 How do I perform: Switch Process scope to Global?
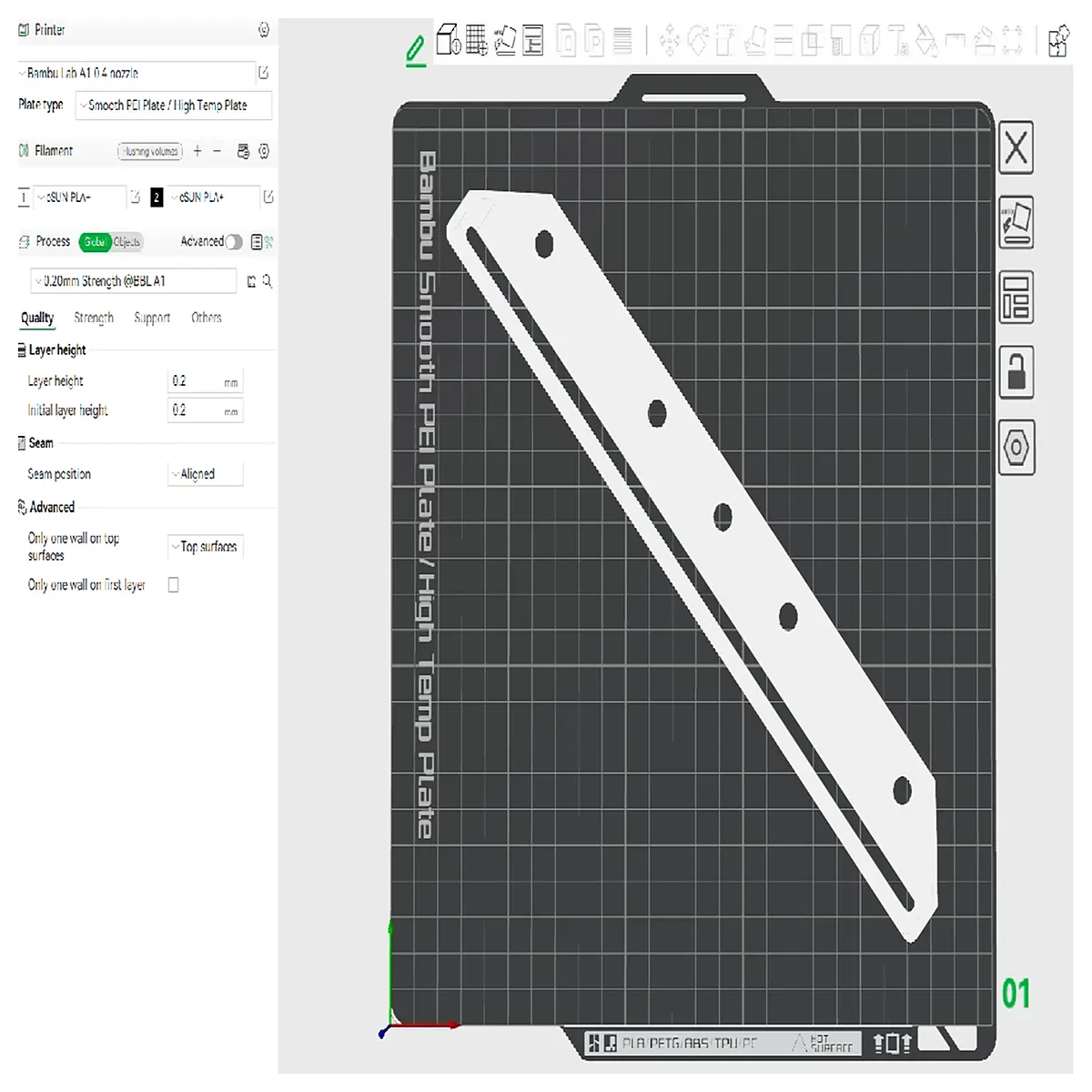(x=95, y=242)
